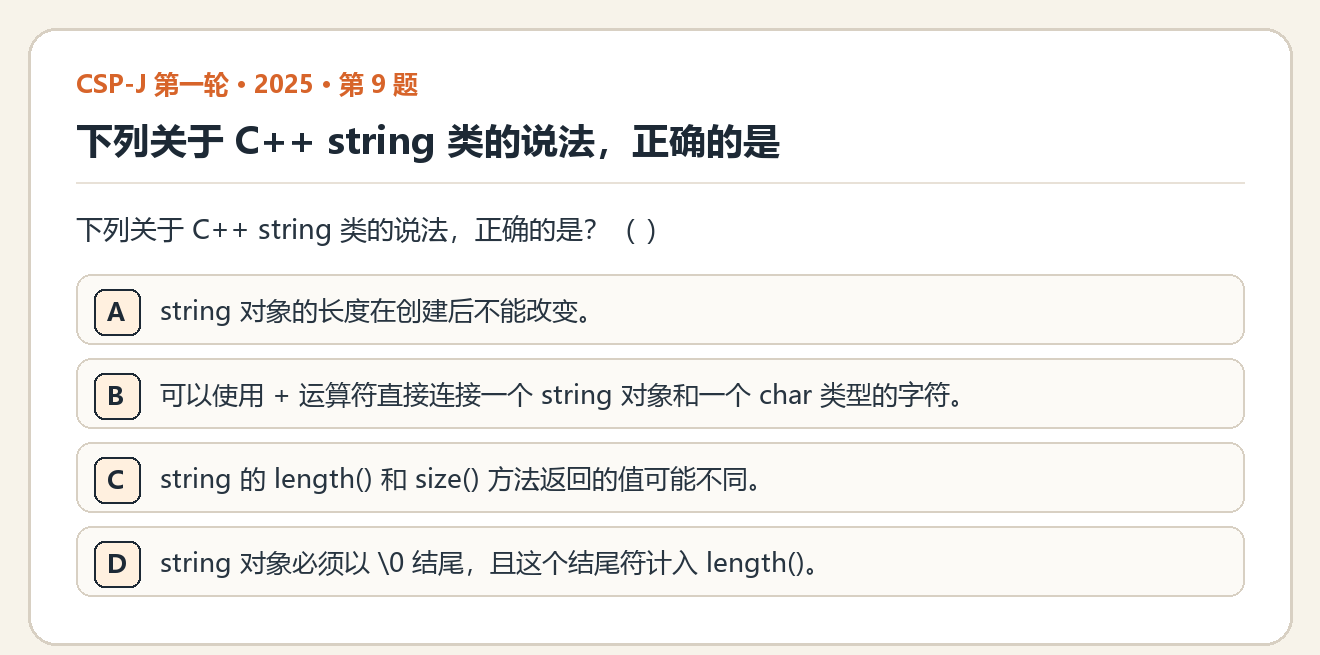
Task: Select the B letter badge
Action: (x=117, y=395)
